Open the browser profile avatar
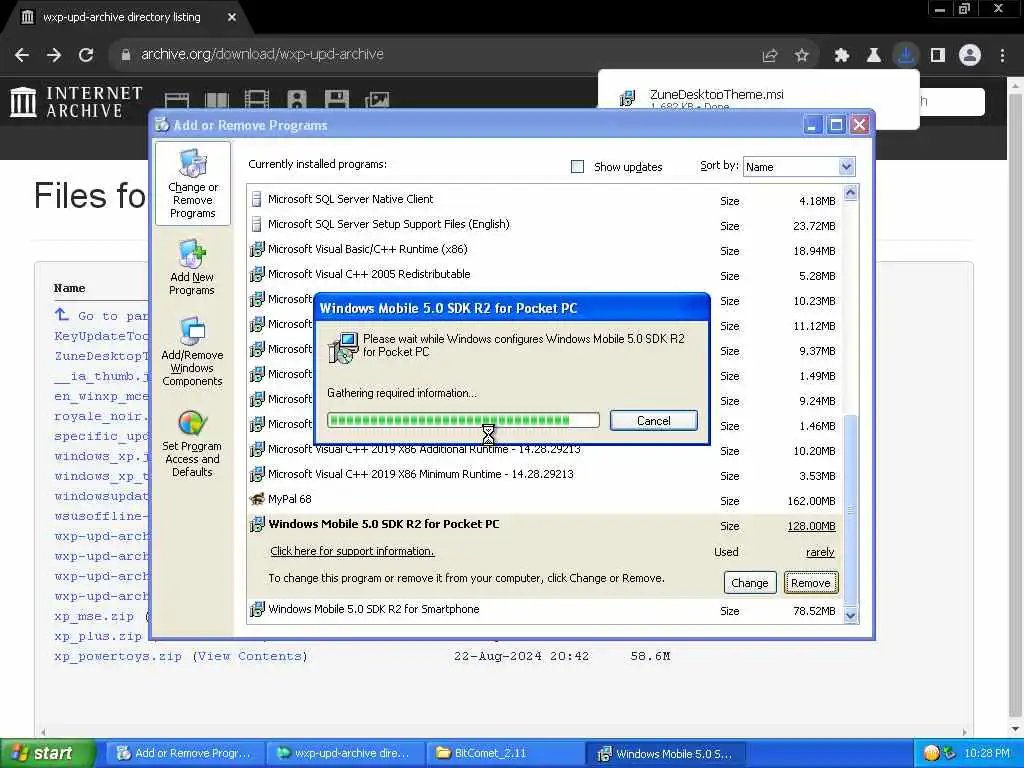 970,56
